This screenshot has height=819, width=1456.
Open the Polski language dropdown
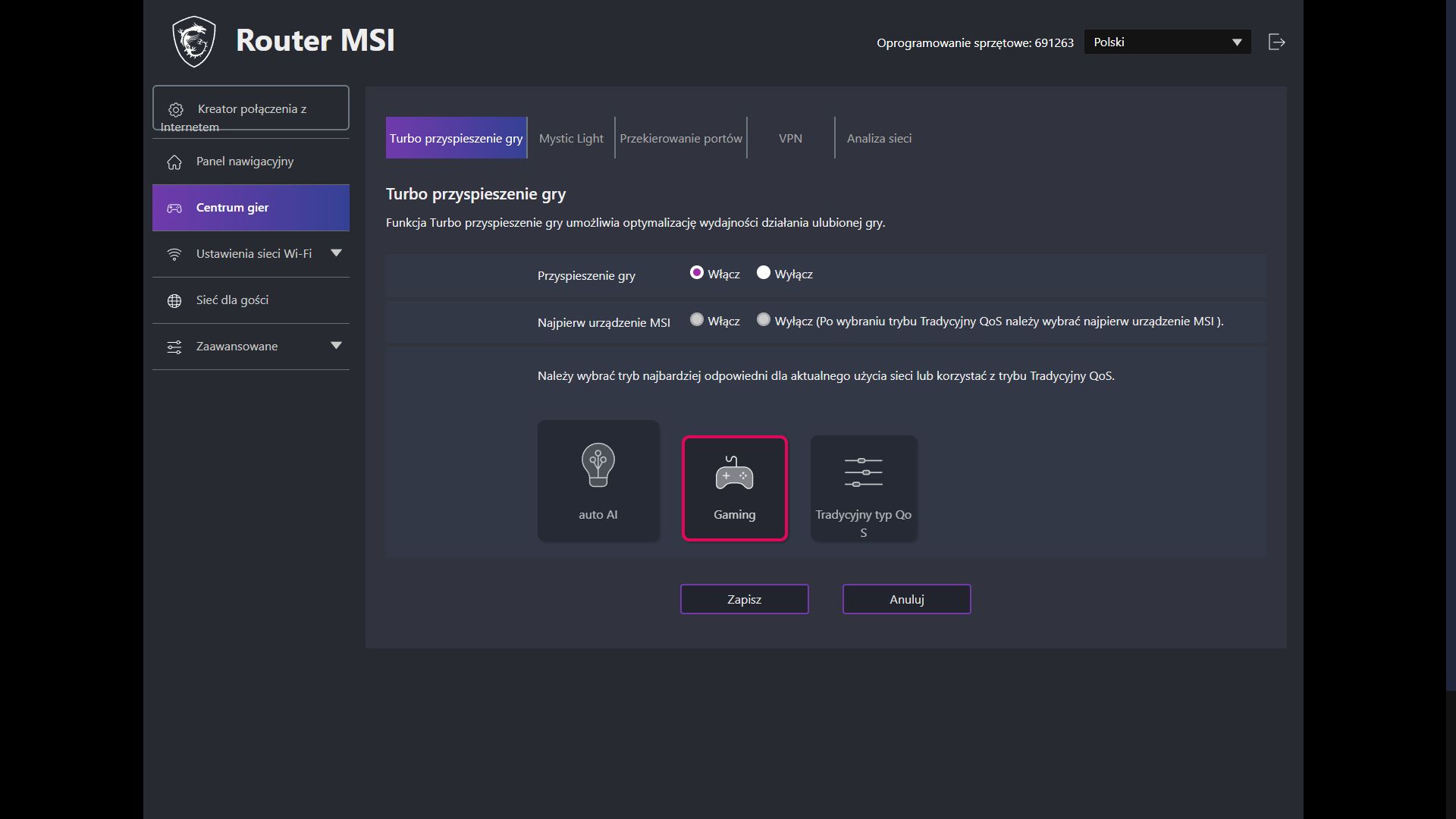pyautogui.click(x=1168, y=42)
